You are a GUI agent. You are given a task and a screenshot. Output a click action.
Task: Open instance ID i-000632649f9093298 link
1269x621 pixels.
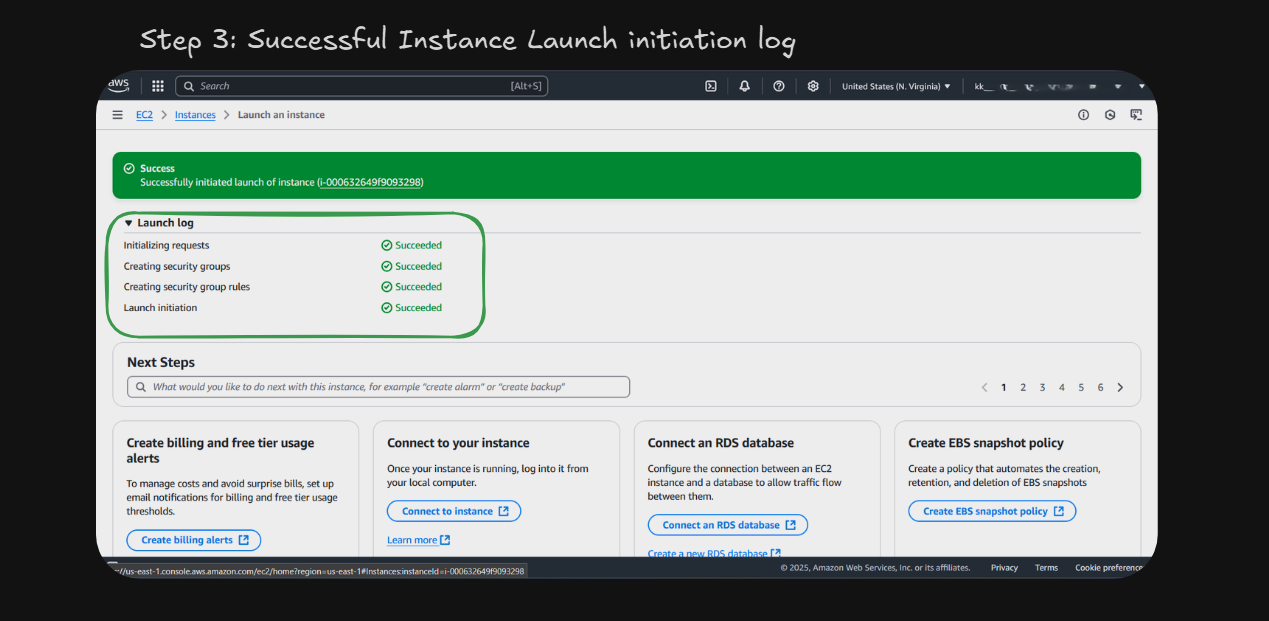coord(370,182)
